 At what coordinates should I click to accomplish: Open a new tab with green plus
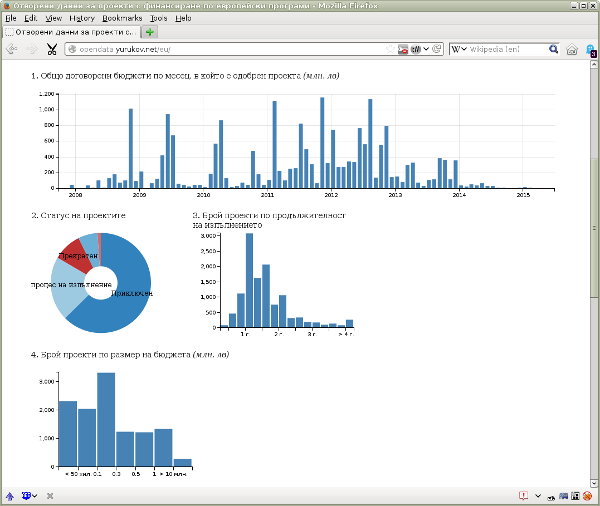pyautogui.click(x=150, y=32)
